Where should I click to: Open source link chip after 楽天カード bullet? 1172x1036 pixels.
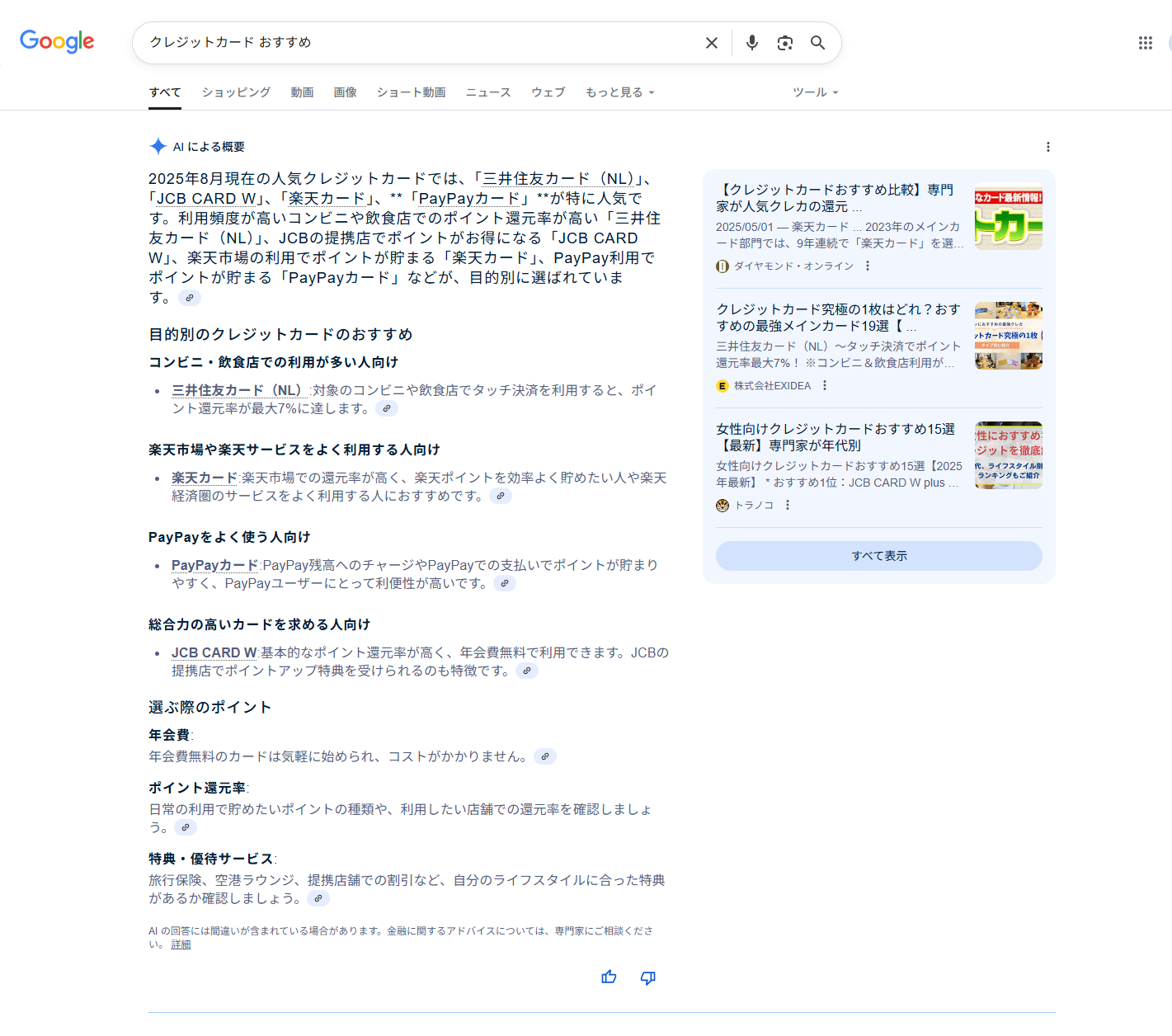point(500,496)
